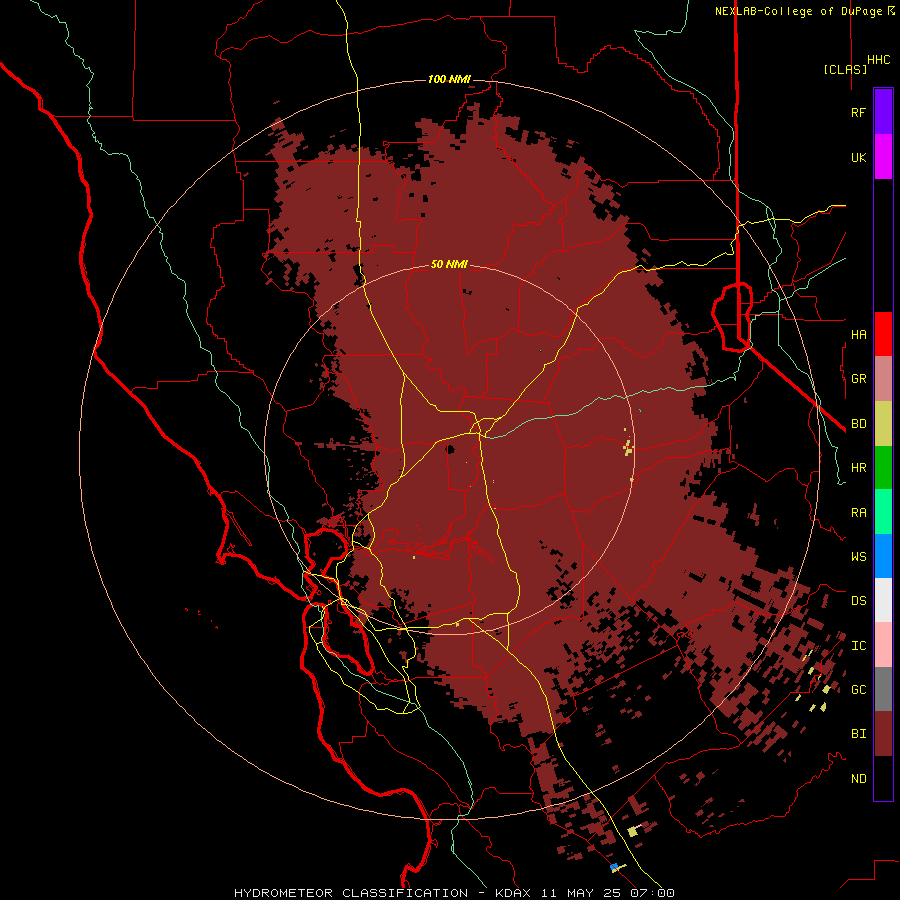Click the DS white legend swatch

click(883, 600)
